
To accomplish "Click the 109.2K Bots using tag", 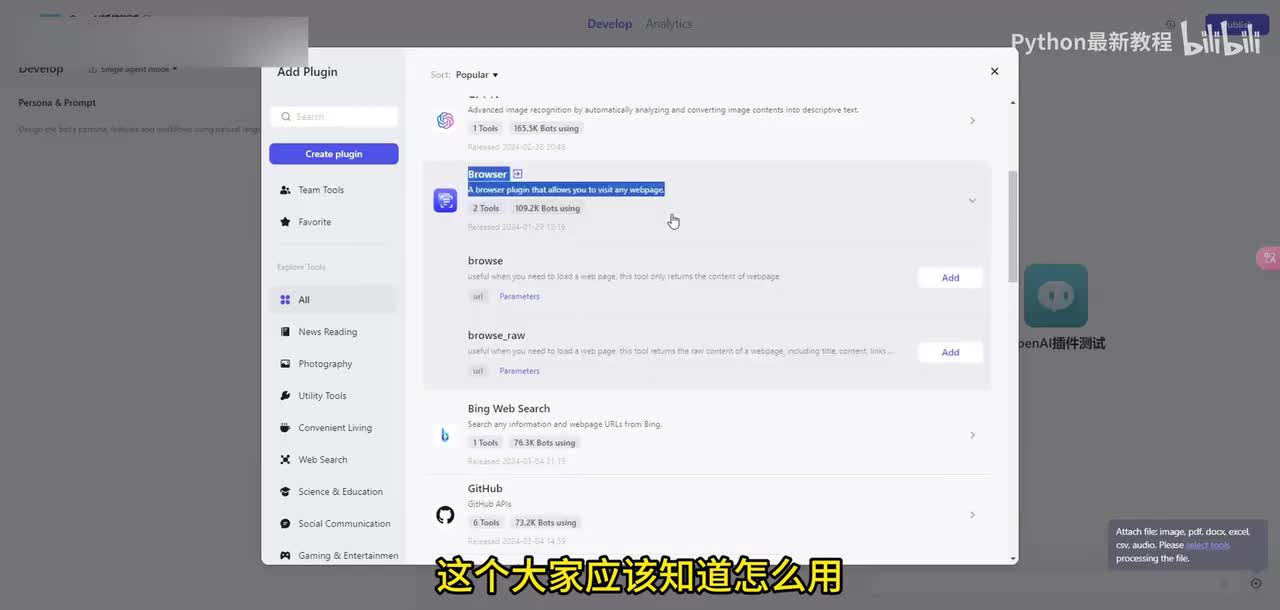I will (x=547, y=208).
